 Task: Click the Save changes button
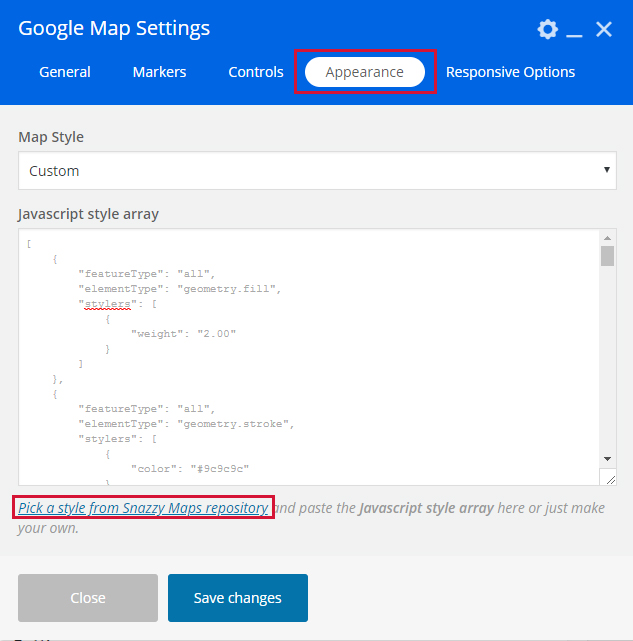click(x=238, y=598)
